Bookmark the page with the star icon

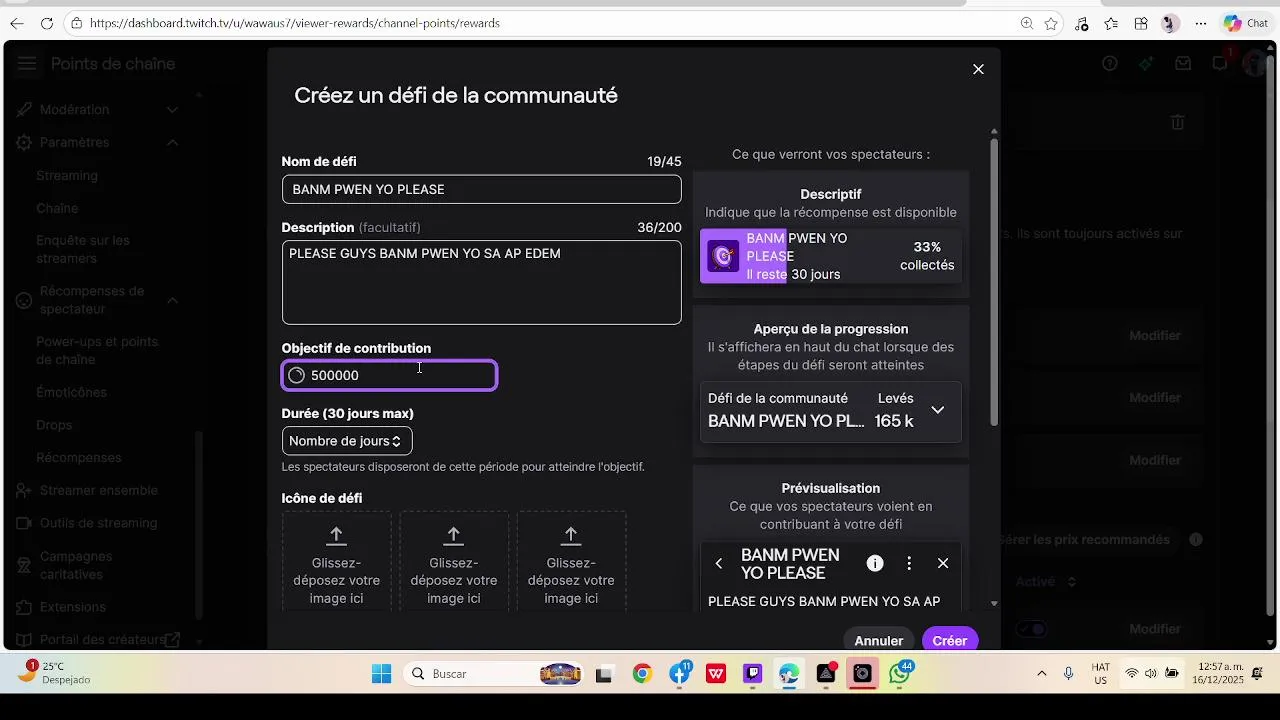pos(1051,23)
